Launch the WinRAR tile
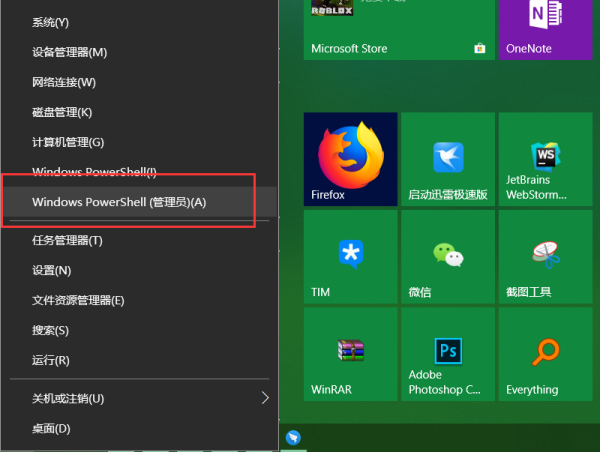Viewport: 600px width, 452px height. 351,354
